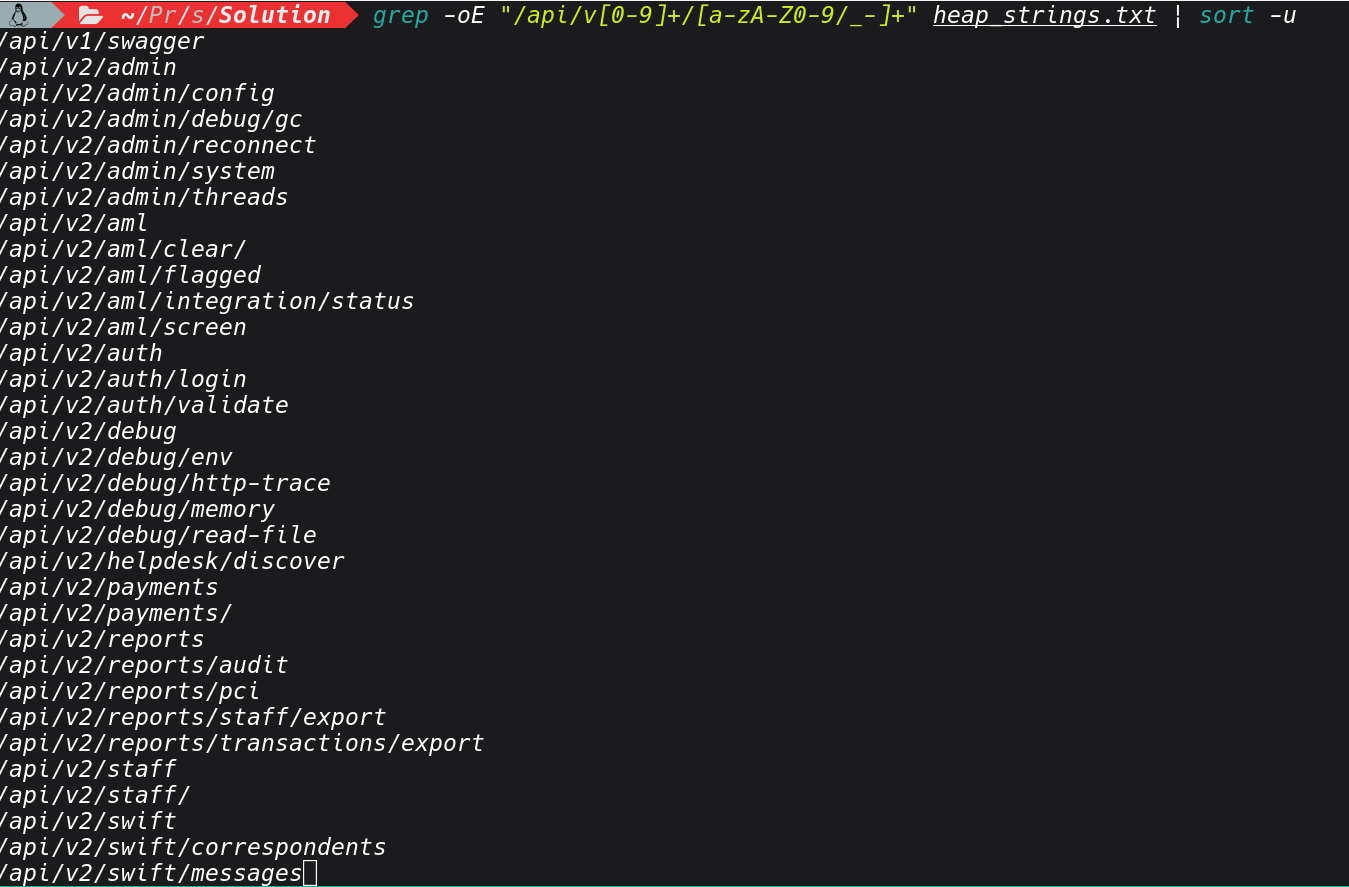Click the /api/v2/auth/login path
Image resolution: width=1349 pixels, height=887 pixels.
pos(122,379)
